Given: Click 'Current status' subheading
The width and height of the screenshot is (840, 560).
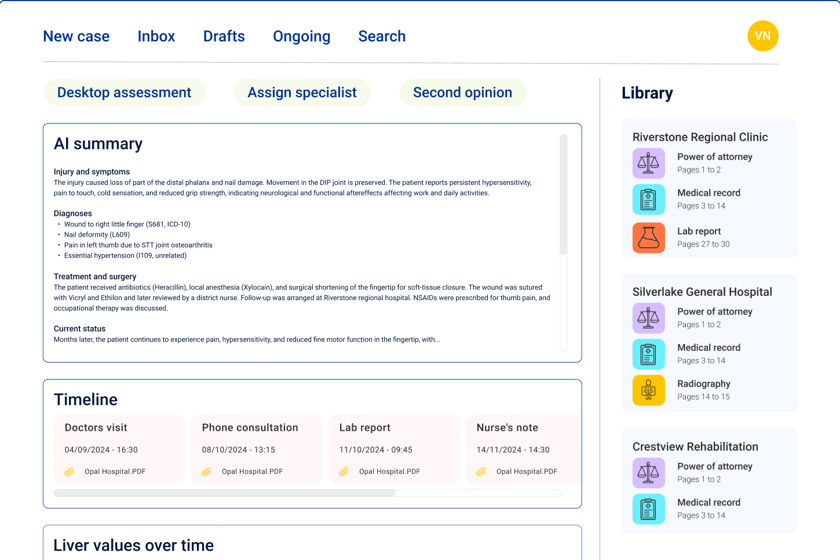Looking at the screenshot, I should point(79,328).
